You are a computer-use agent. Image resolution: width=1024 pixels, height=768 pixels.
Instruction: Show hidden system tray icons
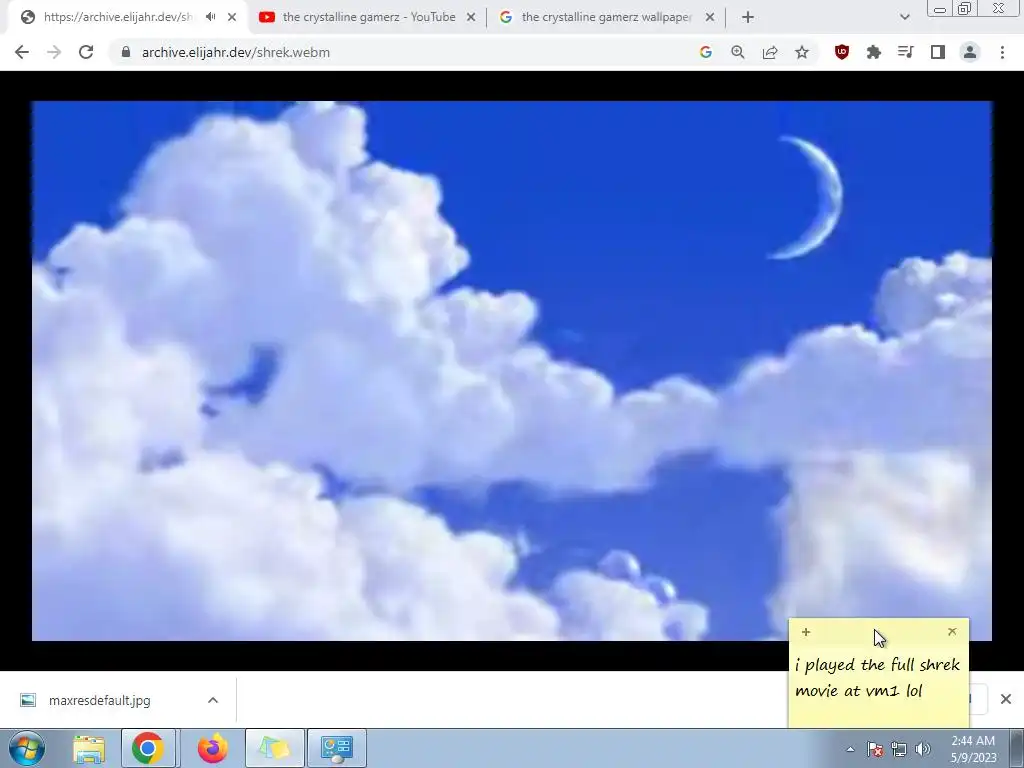point(850,749)
